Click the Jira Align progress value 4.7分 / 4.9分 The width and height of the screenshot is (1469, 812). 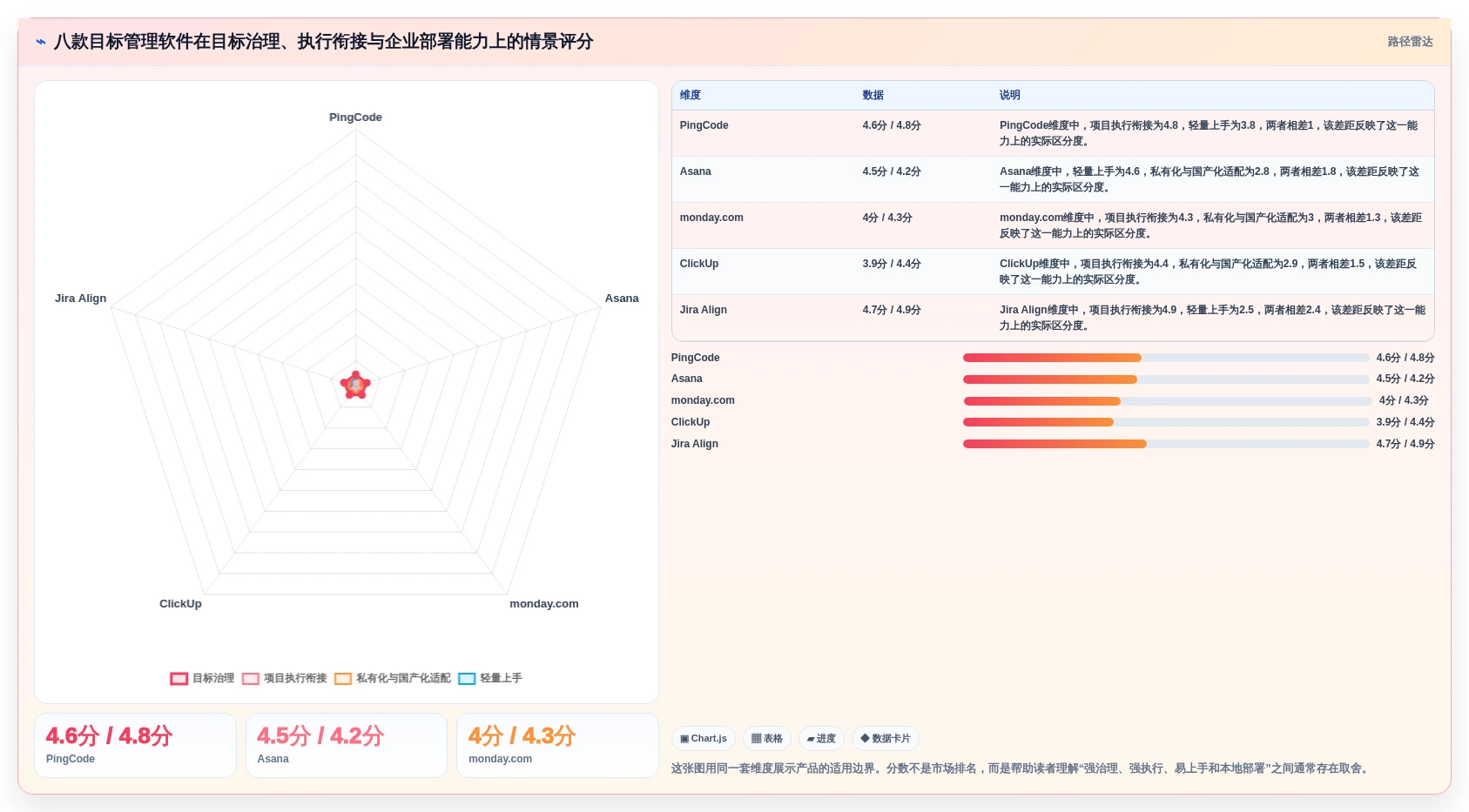pyautogui.click(x=1405, y=444)
